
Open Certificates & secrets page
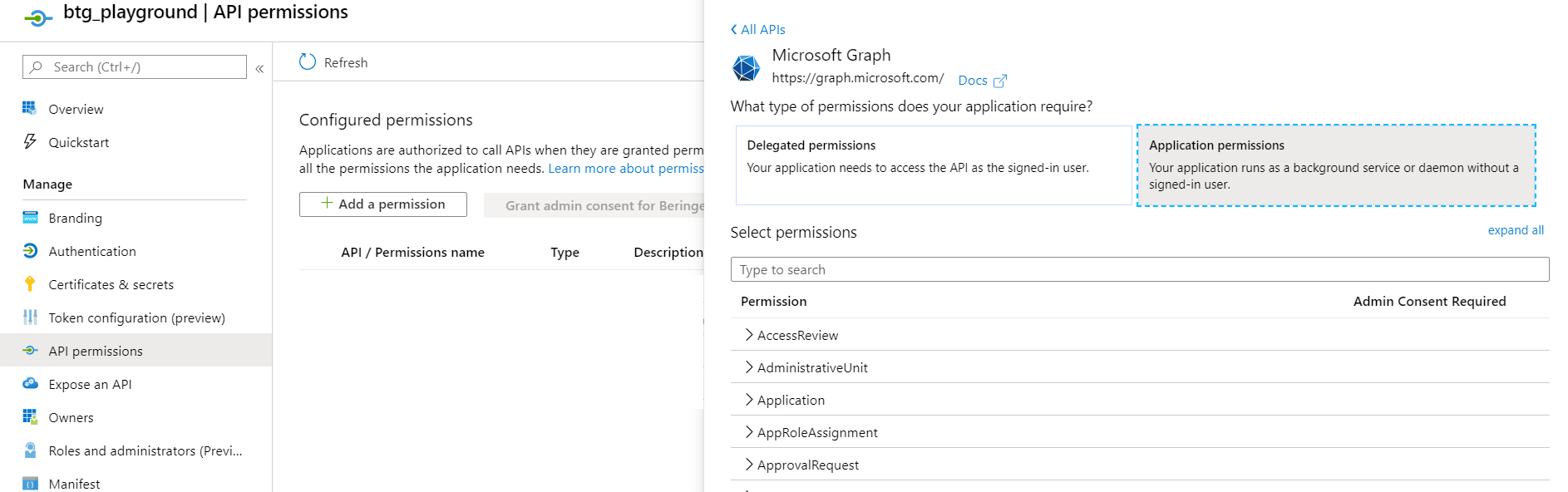[111, 284]
